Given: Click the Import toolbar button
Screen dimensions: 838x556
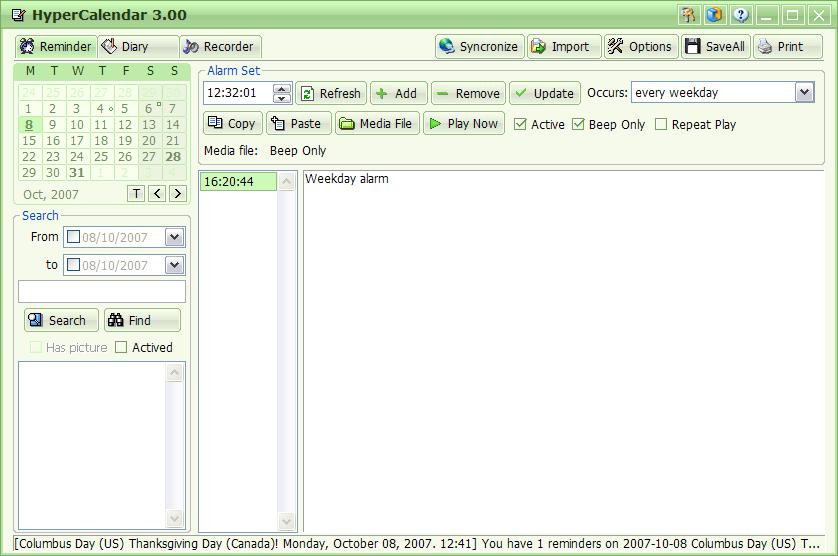Looking at the screenshot, I should [x=564, y=47].
